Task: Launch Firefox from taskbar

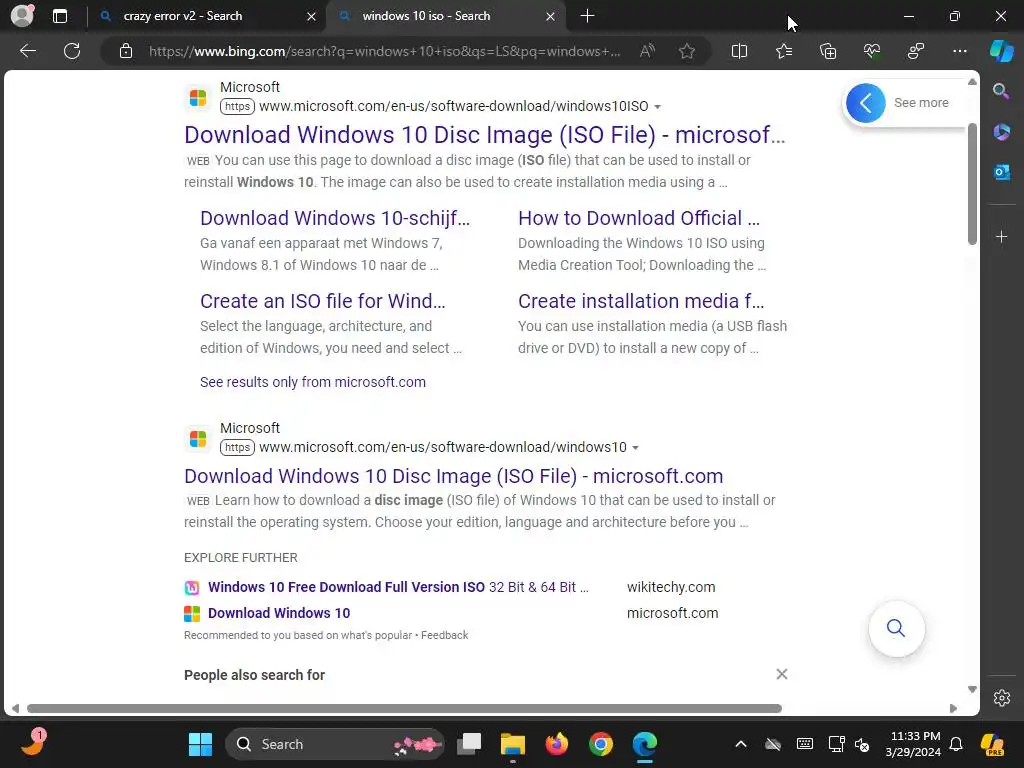Action: 556,744
